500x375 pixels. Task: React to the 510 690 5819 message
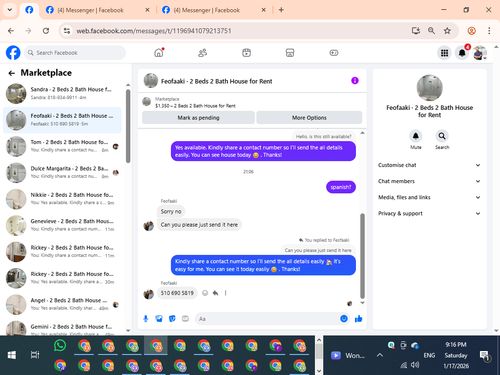click(x=205, y=293)
